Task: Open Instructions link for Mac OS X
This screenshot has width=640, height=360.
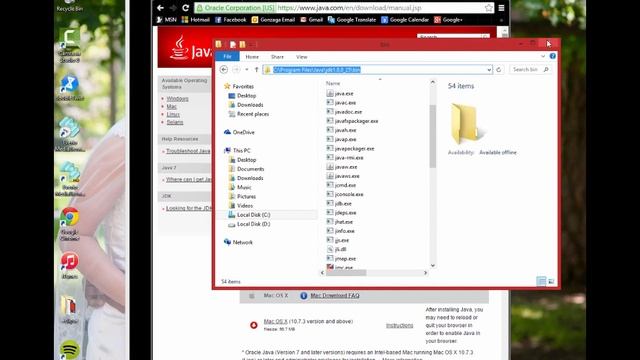Action: (400, 325)
